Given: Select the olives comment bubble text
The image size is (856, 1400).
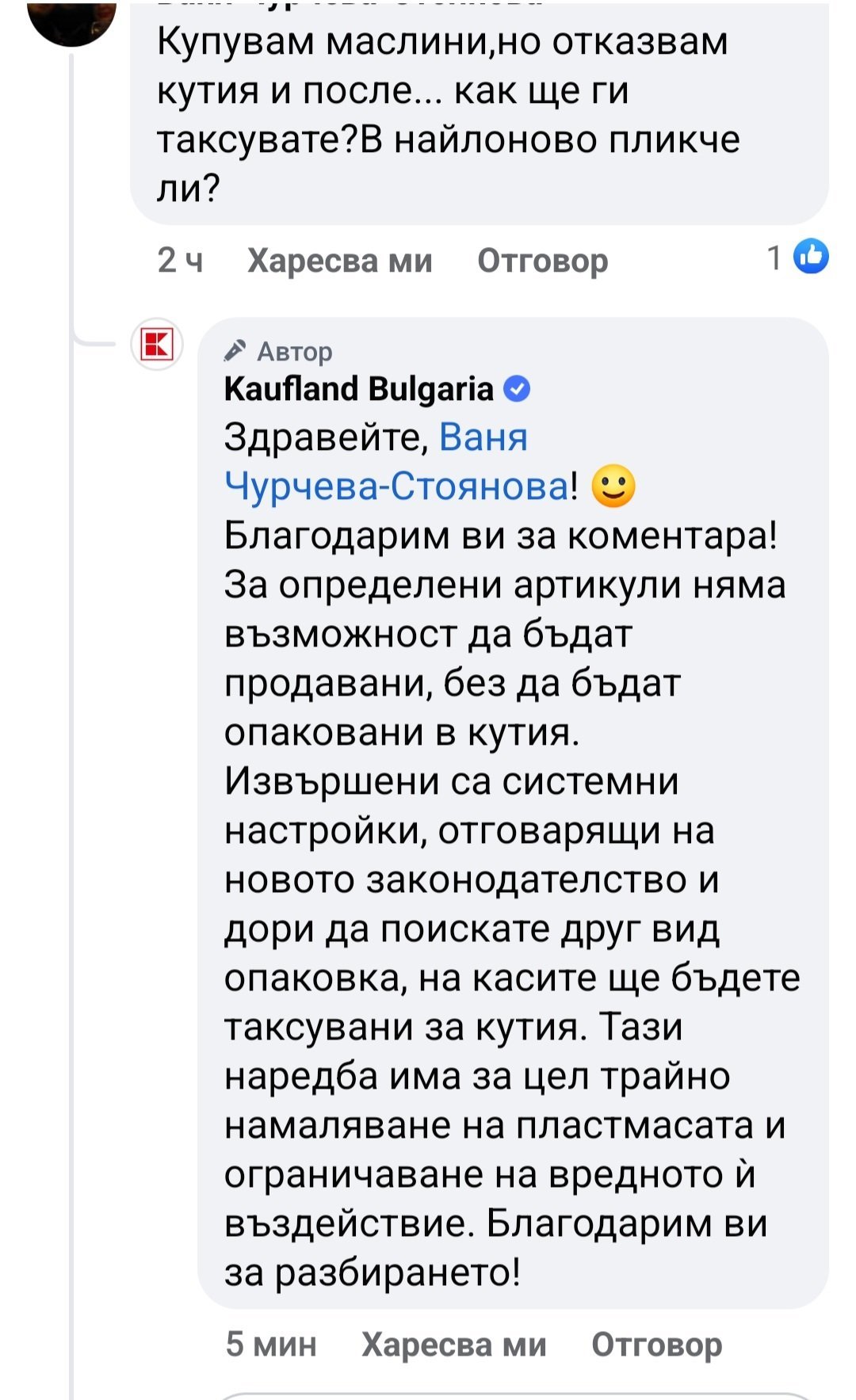Looking at the screenshot, I should tap(448, 115).
